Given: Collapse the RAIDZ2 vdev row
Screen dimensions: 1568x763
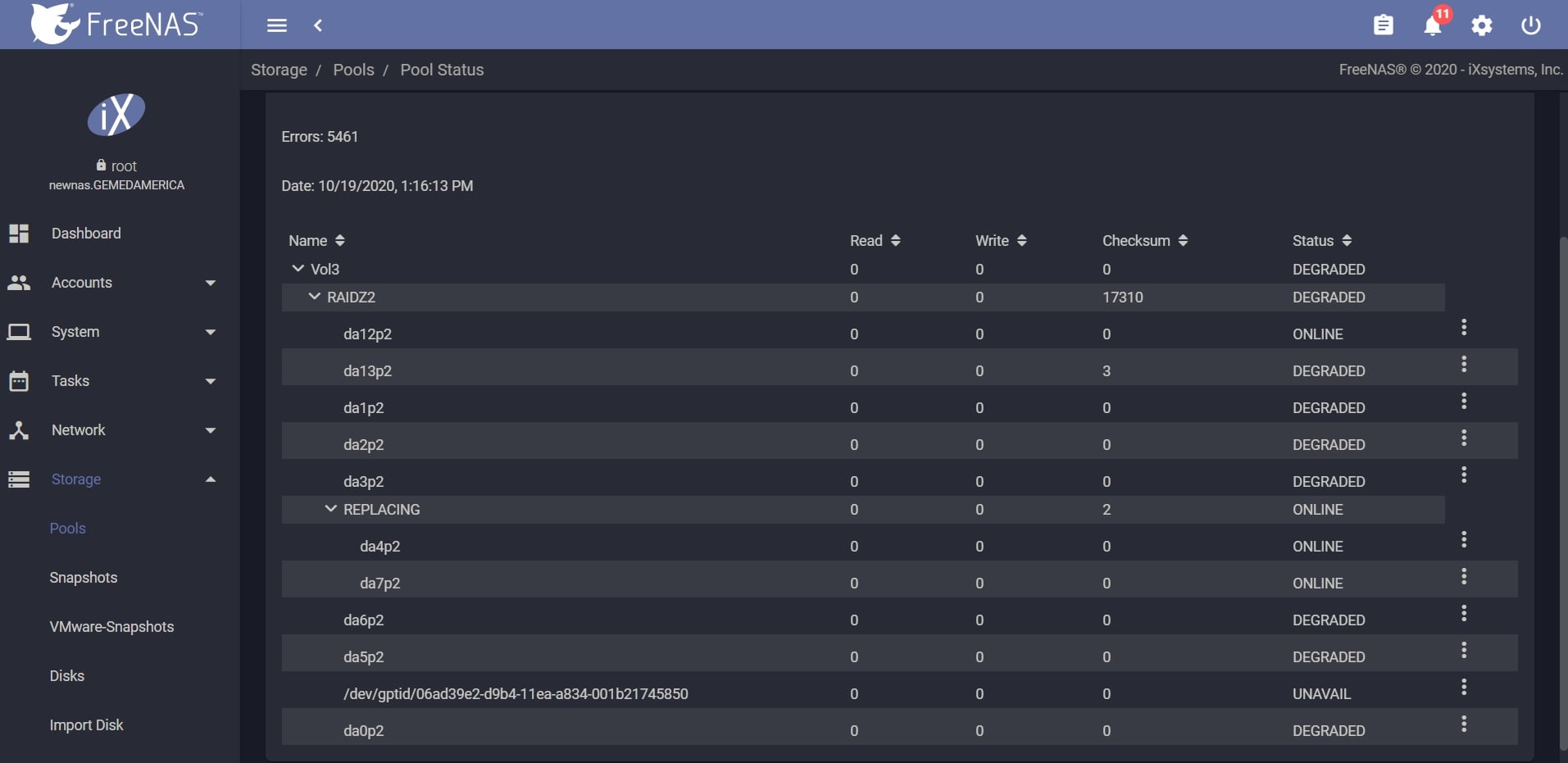Looking at the screenshot, I should pyautogui.click(x=314, y=297).
